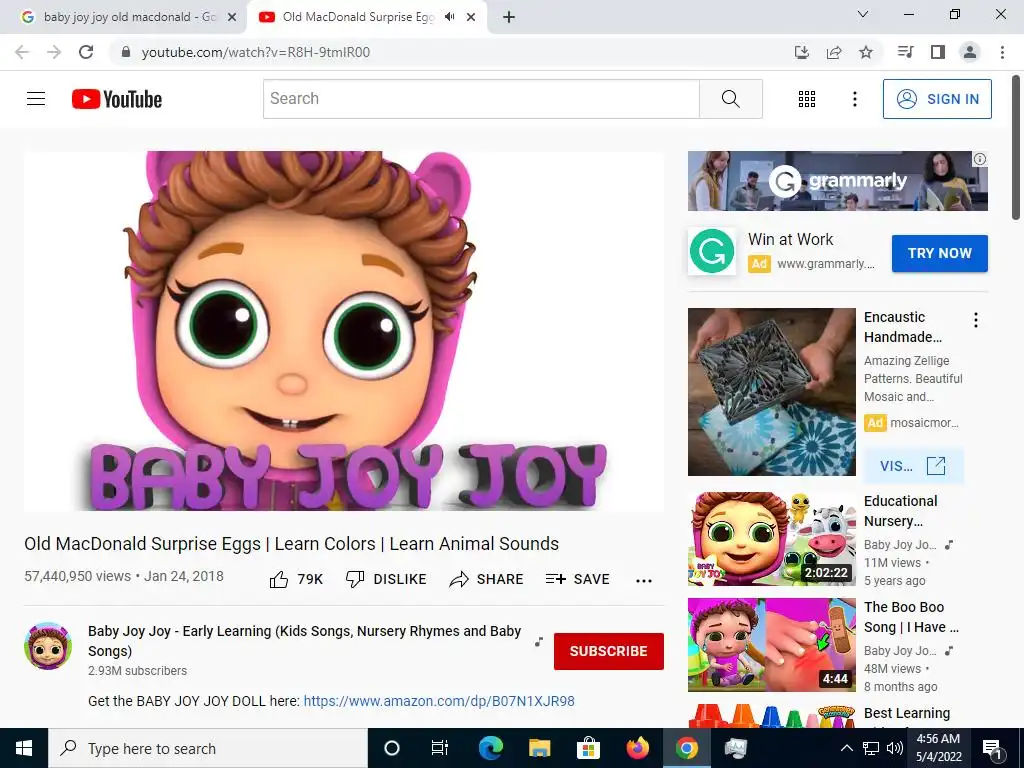Open File Explorer from taskbar
This screenshot has width=1024, height=768.
click(x=539, y=748)
